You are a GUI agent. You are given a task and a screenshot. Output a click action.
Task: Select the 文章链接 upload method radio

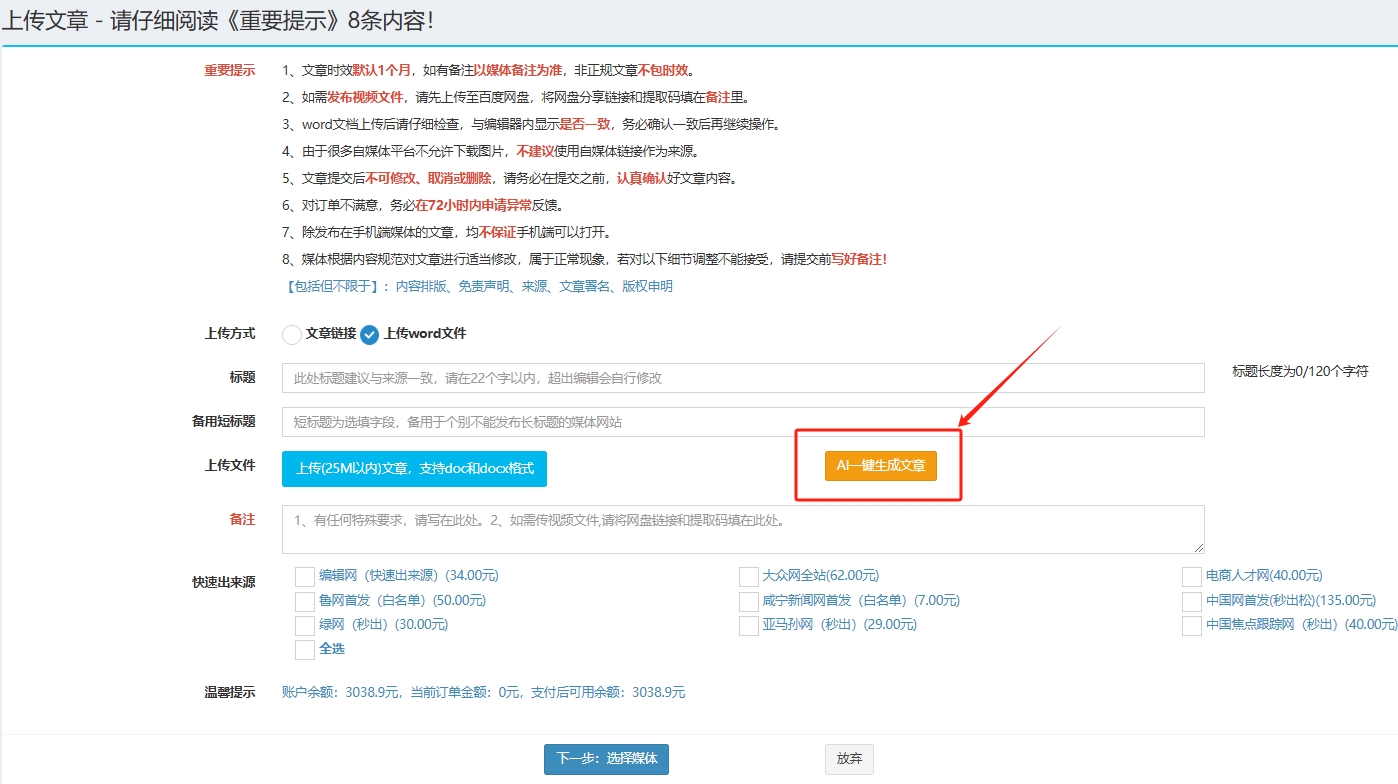coord(292,335)
